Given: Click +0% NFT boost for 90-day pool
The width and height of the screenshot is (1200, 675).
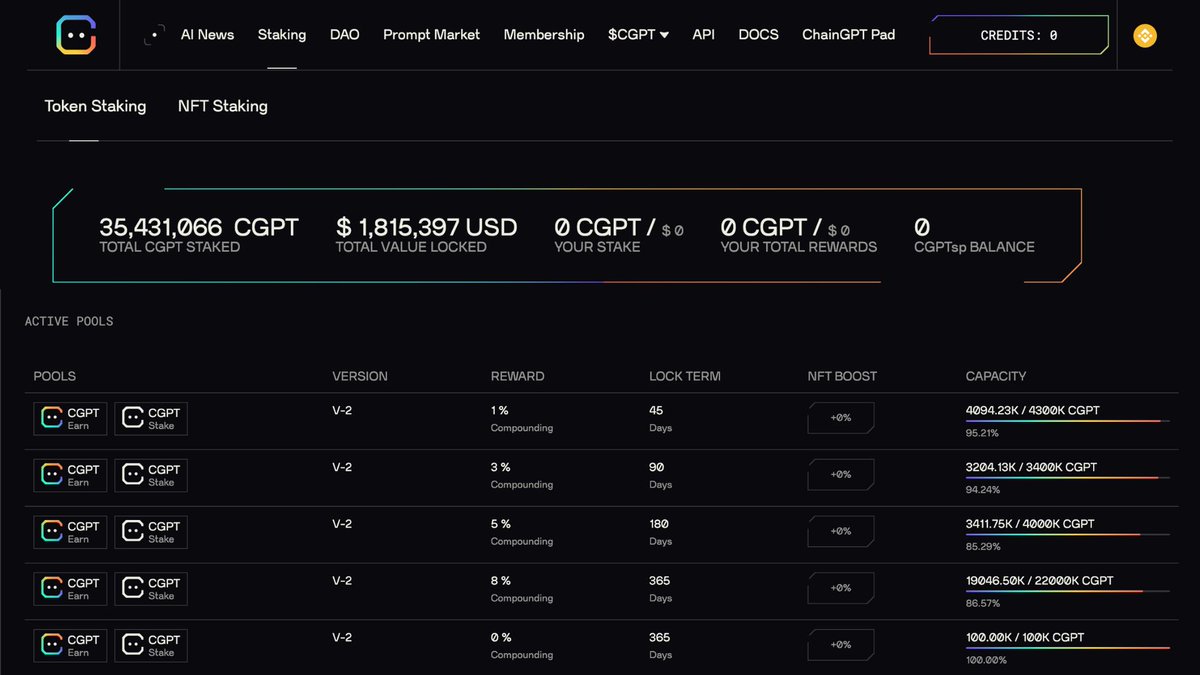Looking at the screenshot, I should click(841, 475).
